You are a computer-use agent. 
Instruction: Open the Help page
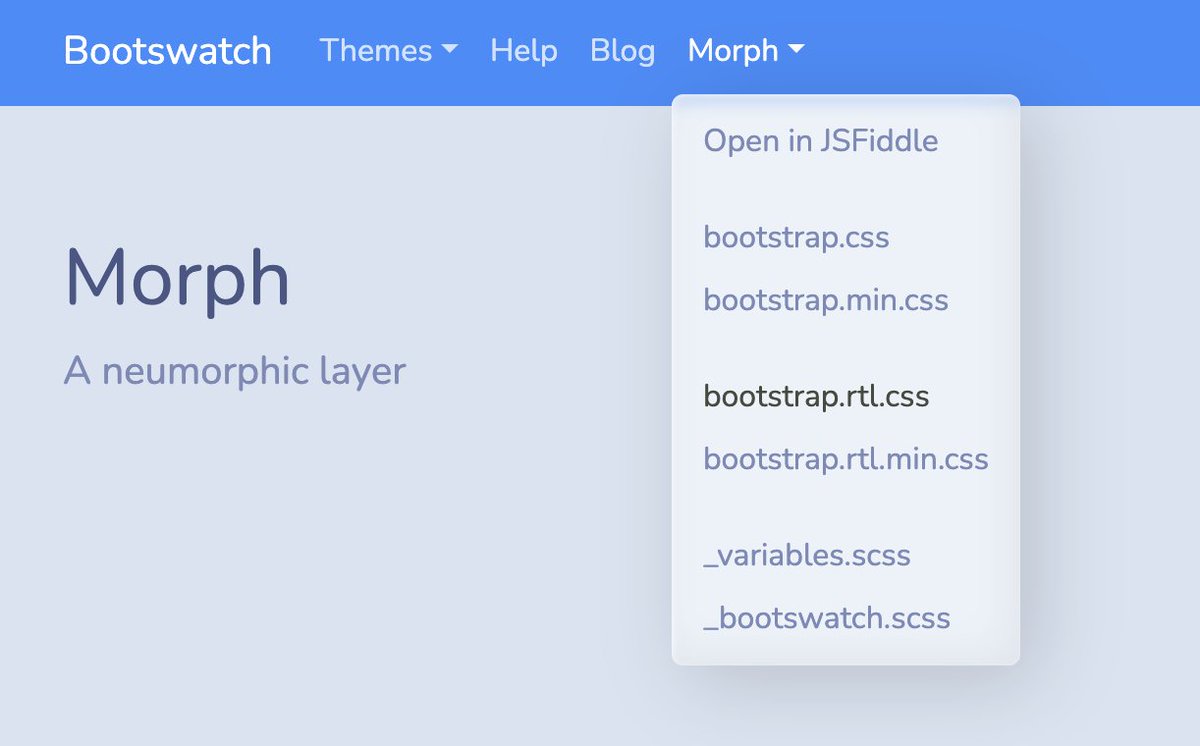(x=523, y=50)
